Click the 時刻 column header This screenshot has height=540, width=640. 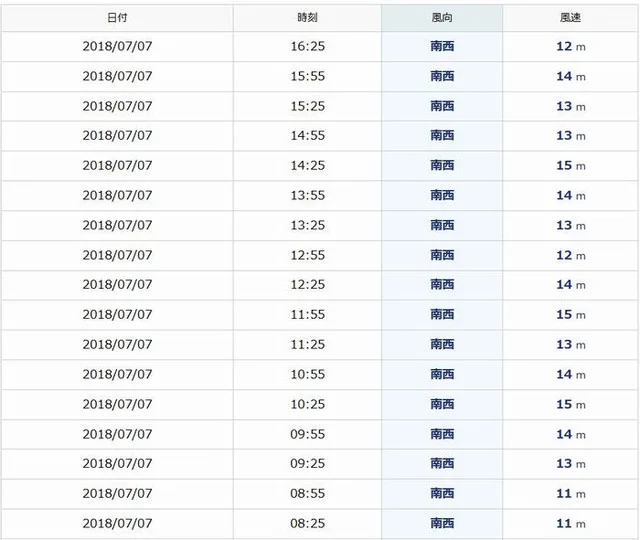pyautogui.click(x=307, y=18)
